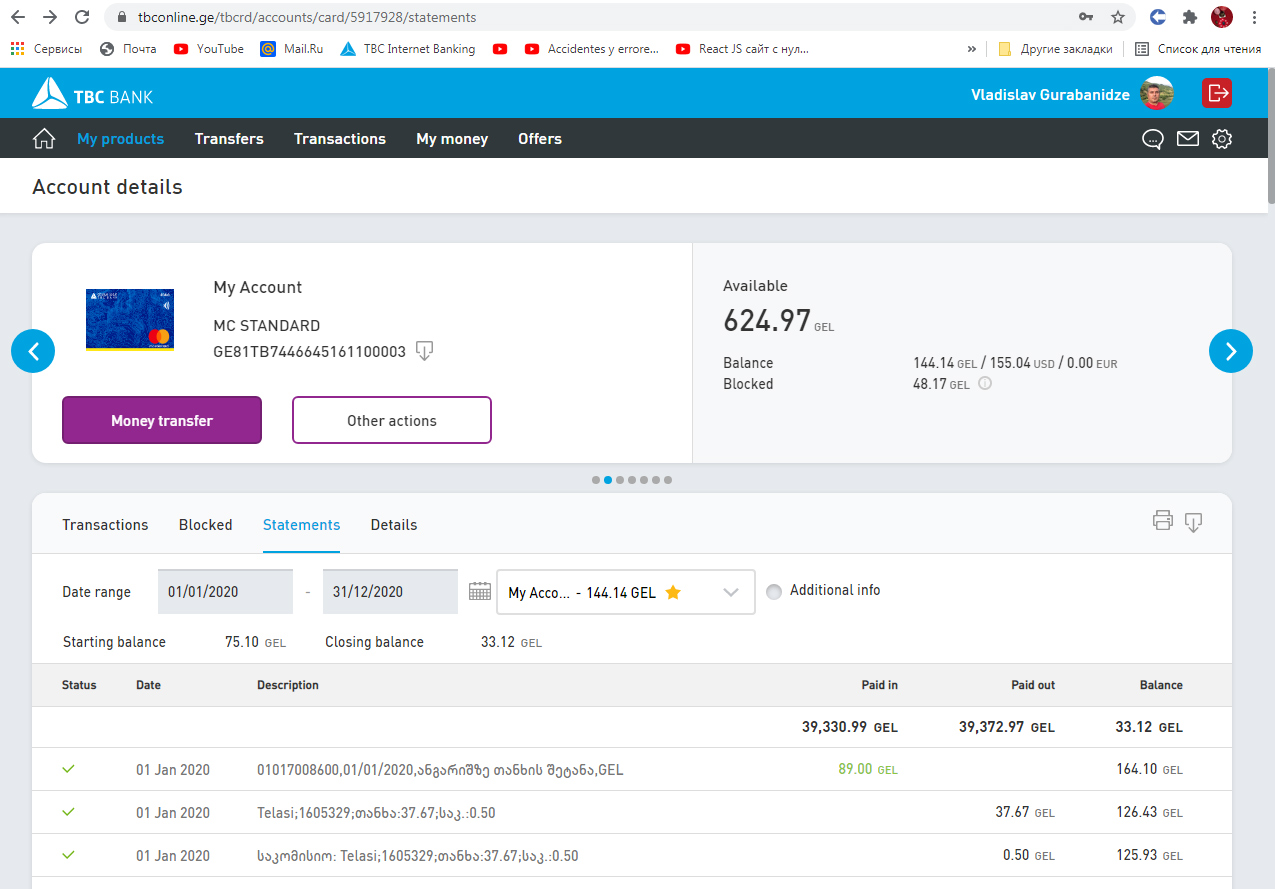Print the statement using printer icon

click(1162, 520)
